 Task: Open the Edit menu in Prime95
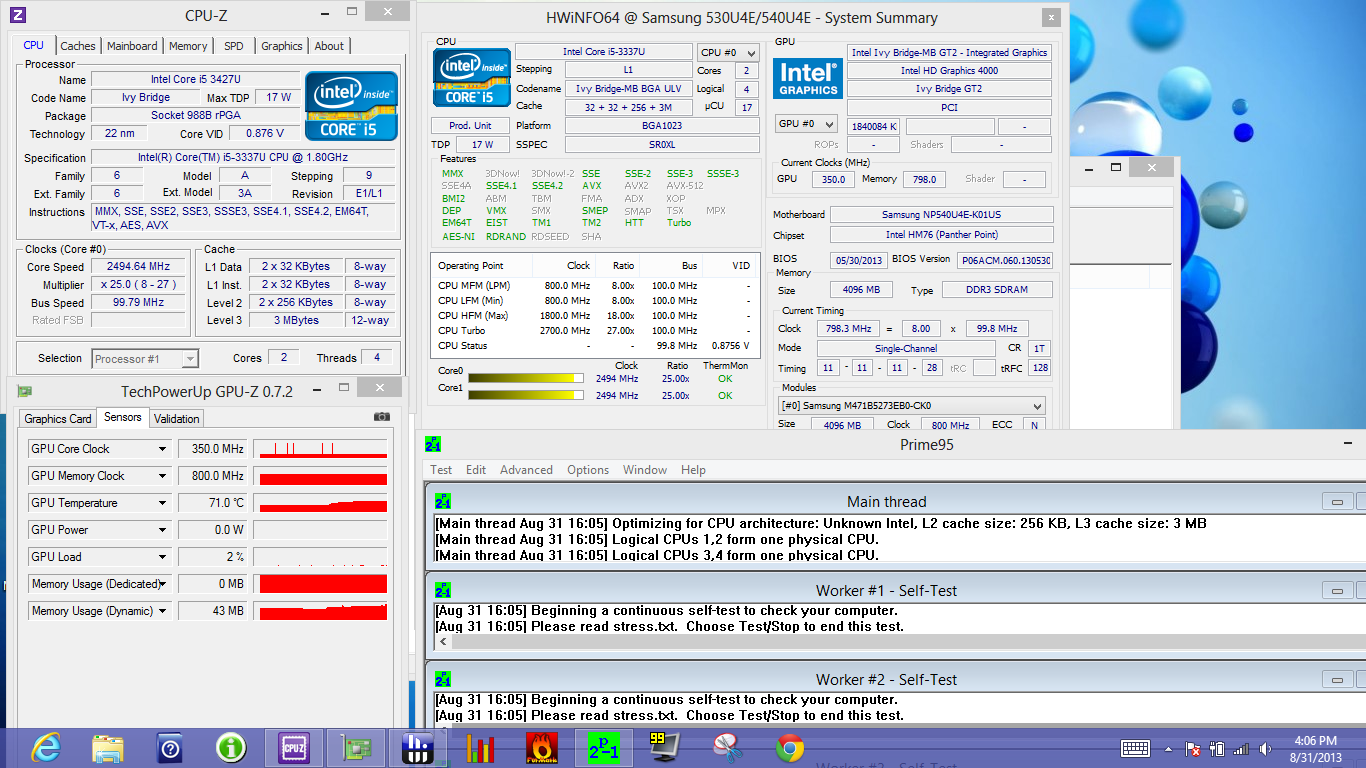(x=476, y=470)
